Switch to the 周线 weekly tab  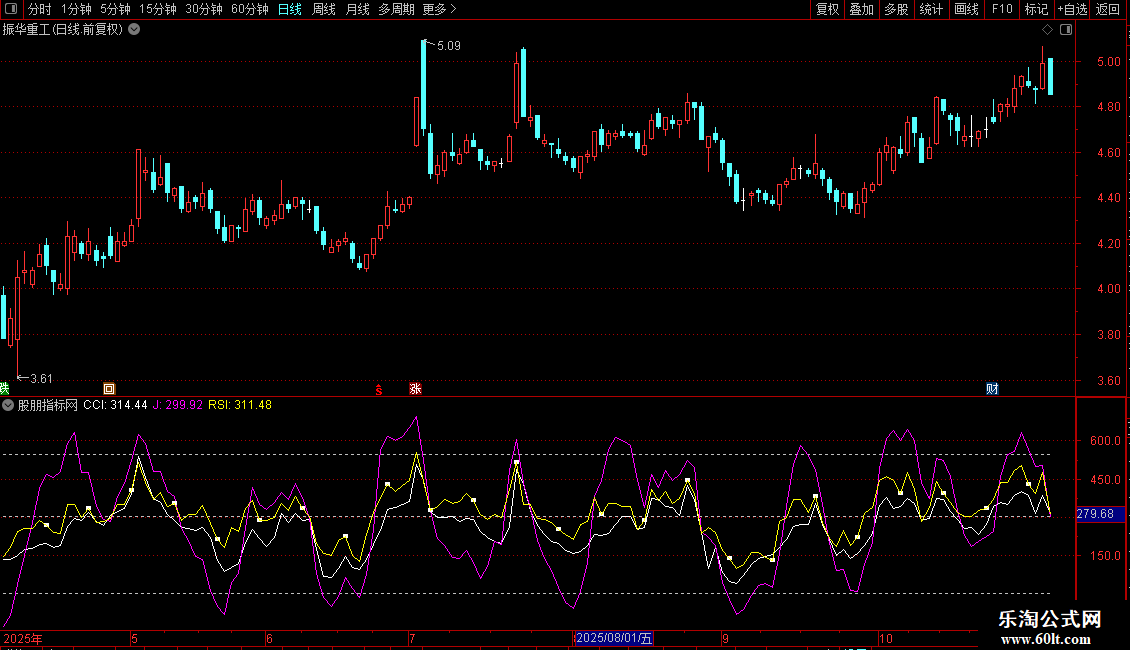coord(324,9)
